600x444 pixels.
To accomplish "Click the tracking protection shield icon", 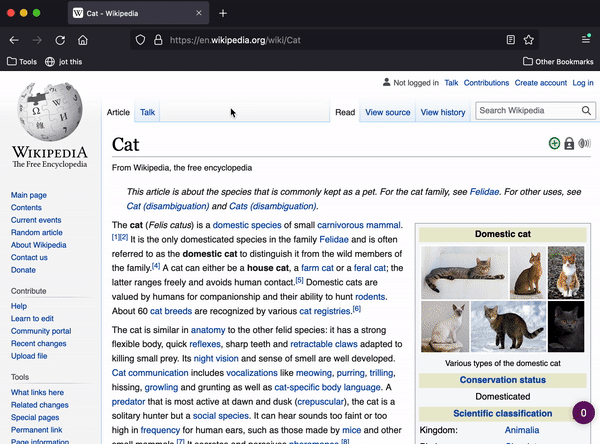I will click(140, 40).
